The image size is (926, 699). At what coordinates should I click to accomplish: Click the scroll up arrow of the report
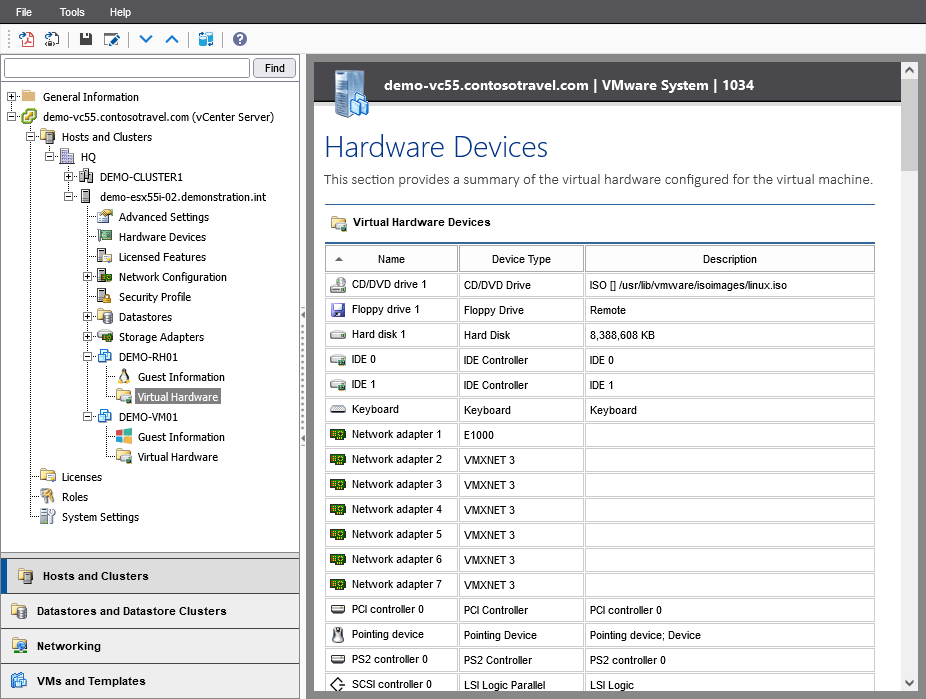909,71
